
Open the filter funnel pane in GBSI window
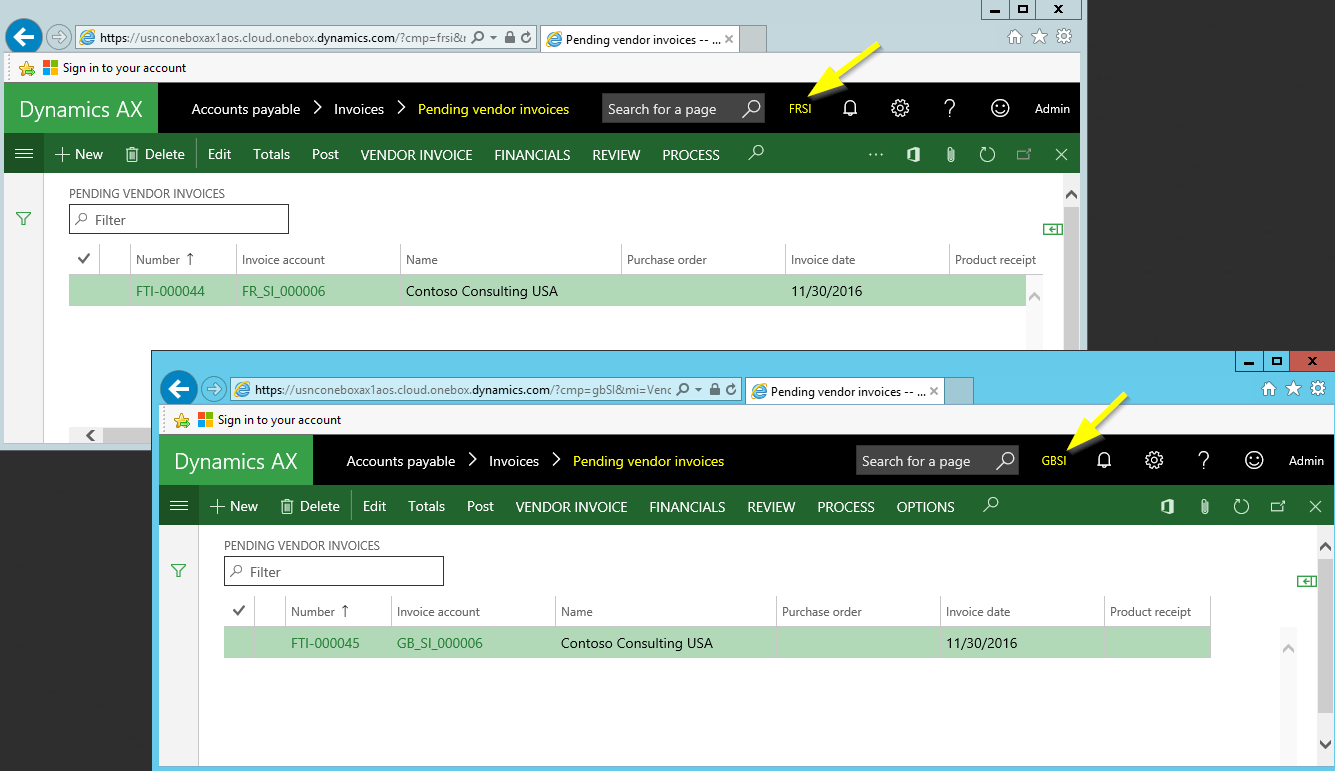coord(179,571)
